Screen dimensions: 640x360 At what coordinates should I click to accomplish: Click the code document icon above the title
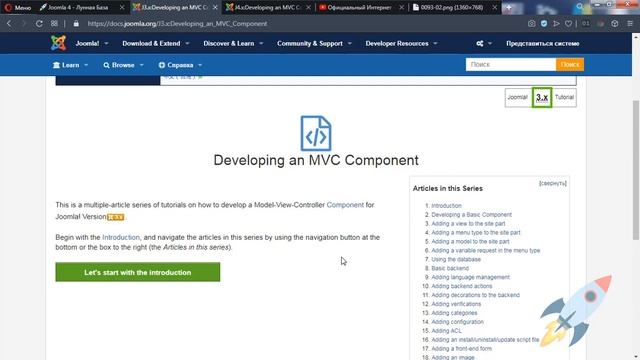[x=316, y=133]
